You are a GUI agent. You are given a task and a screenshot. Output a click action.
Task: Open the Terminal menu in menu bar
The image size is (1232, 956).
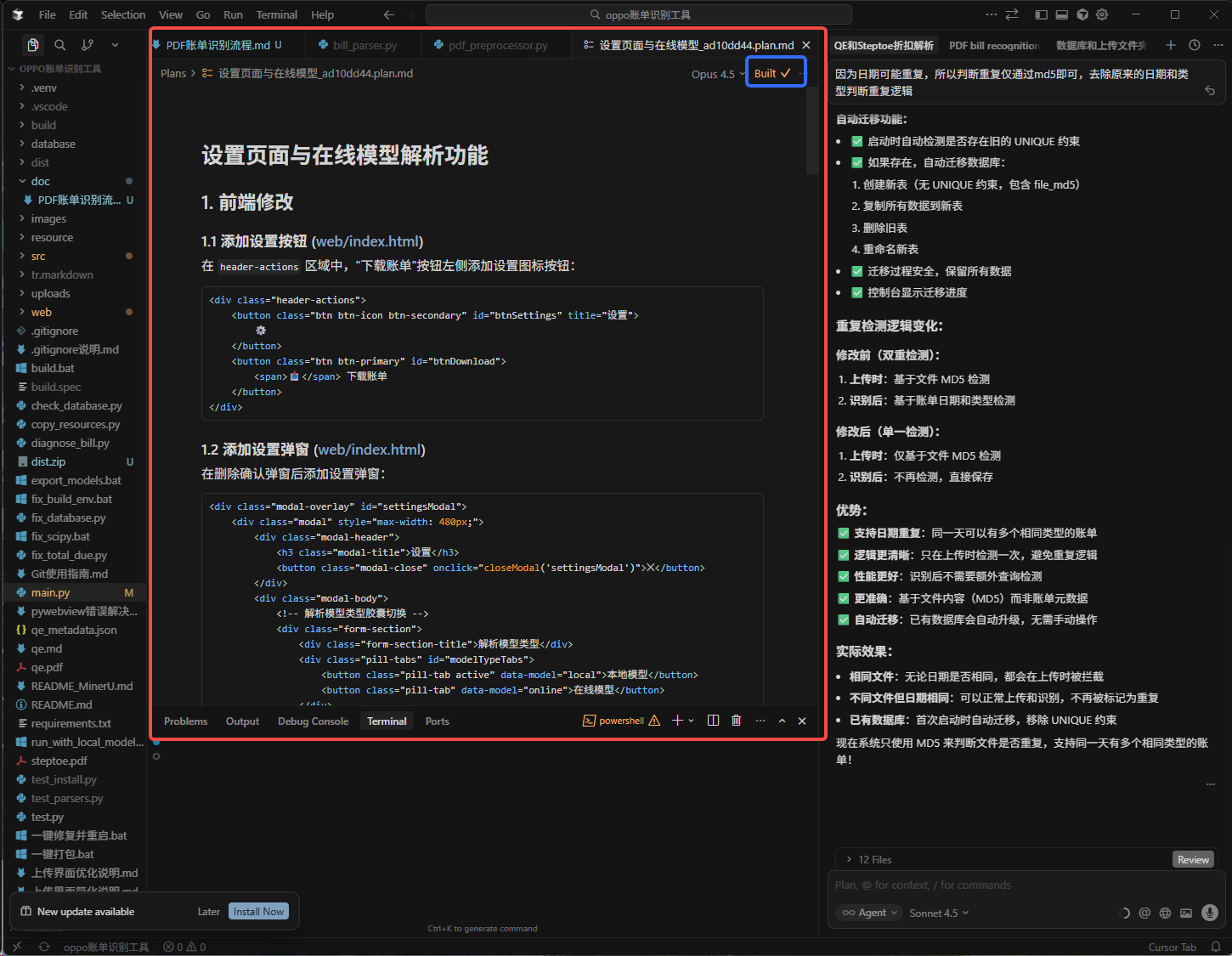pos(276,14)
